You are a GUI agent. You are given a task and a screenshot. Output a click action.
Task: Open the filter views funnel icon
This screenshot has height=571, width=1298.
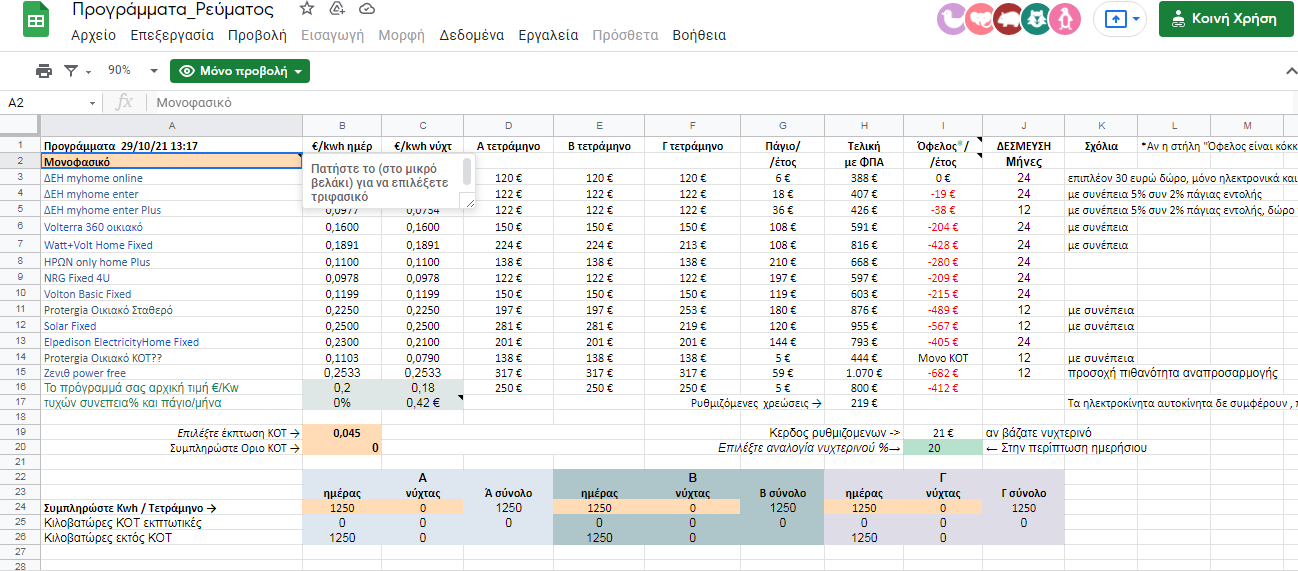(x=71, y=71)
